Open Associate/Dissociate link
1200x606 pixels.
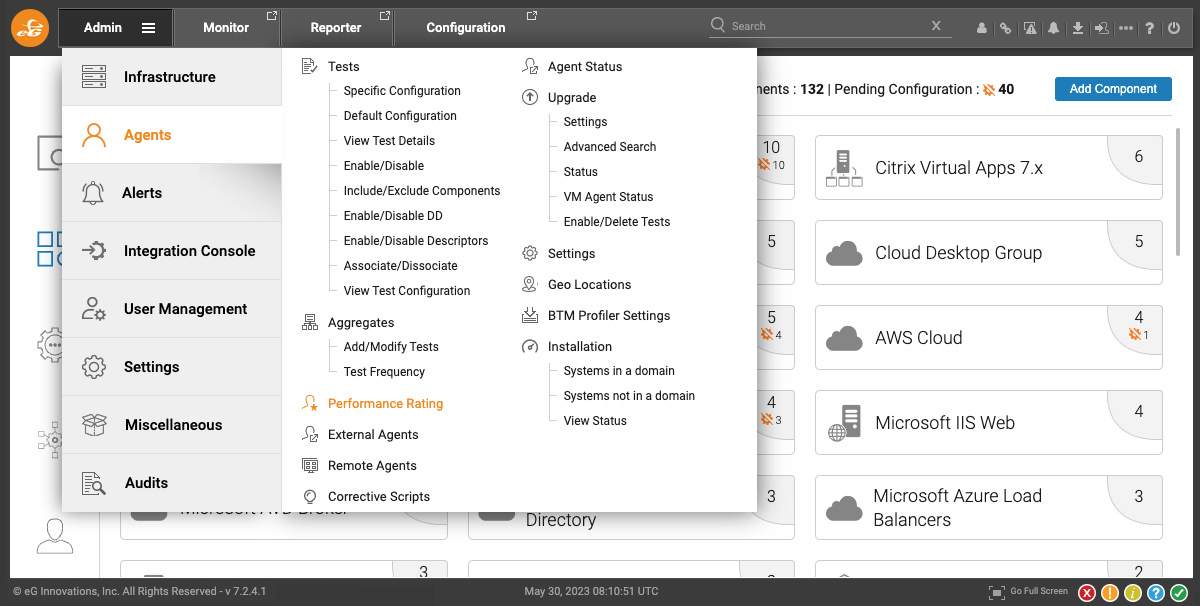click(400, 266)
